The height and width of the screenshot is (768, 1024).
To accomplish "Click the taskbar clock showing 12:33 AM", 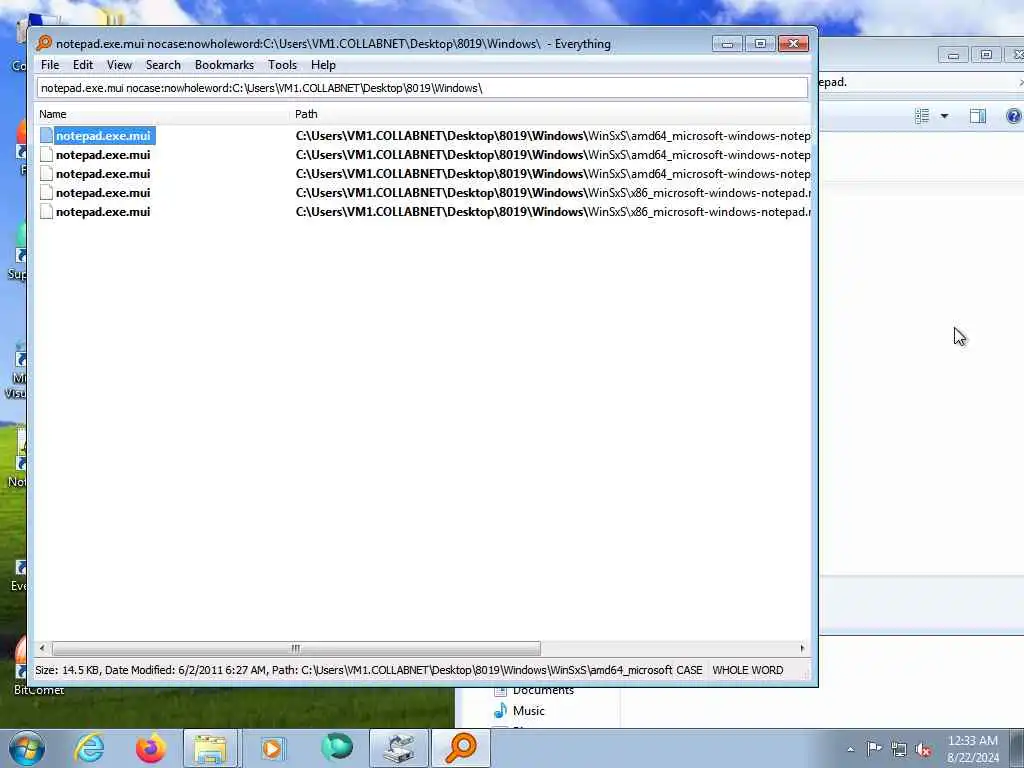I will [973, 748].
